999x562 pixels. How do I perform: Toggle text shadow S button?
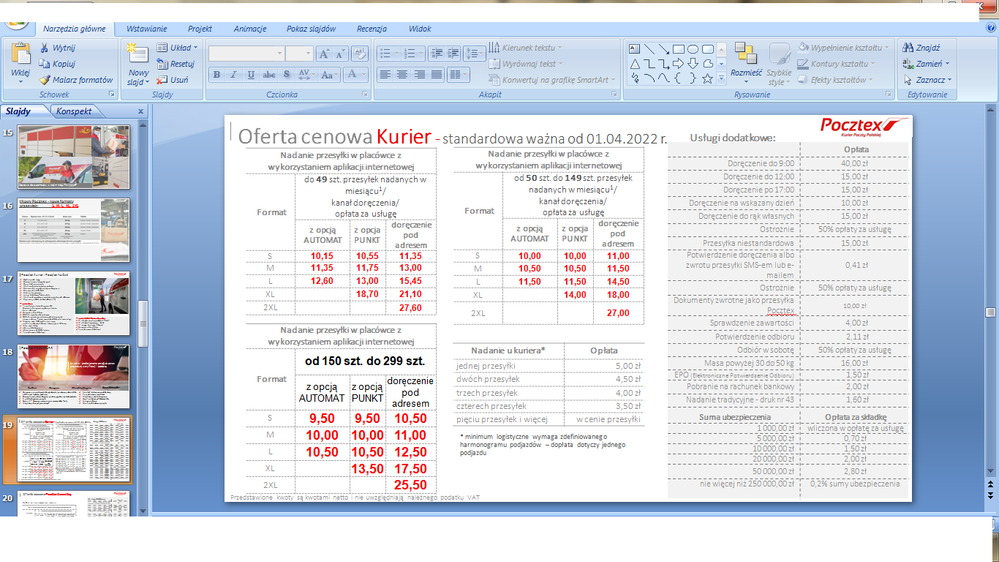click(287, 75)
